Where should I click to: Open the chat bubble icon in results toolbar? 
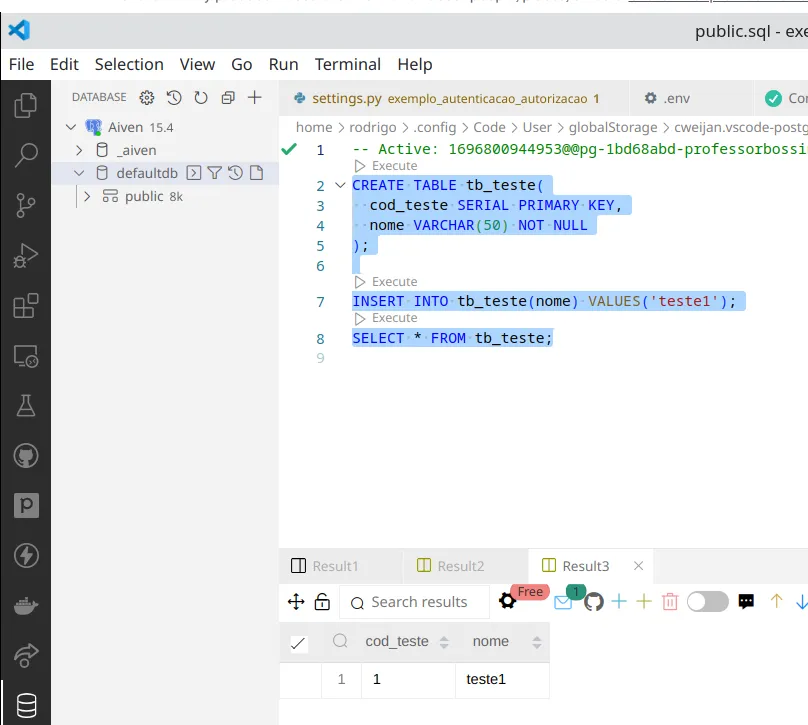746,601
